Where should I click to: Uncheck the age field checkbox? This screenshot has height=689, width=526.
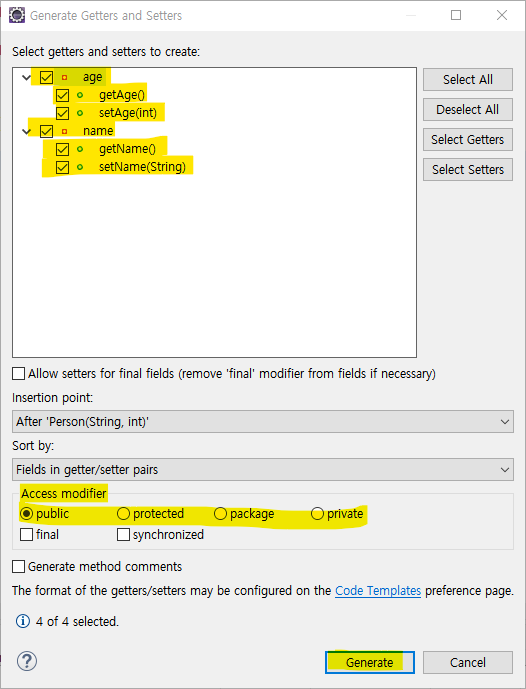click(x=46, y=77)
